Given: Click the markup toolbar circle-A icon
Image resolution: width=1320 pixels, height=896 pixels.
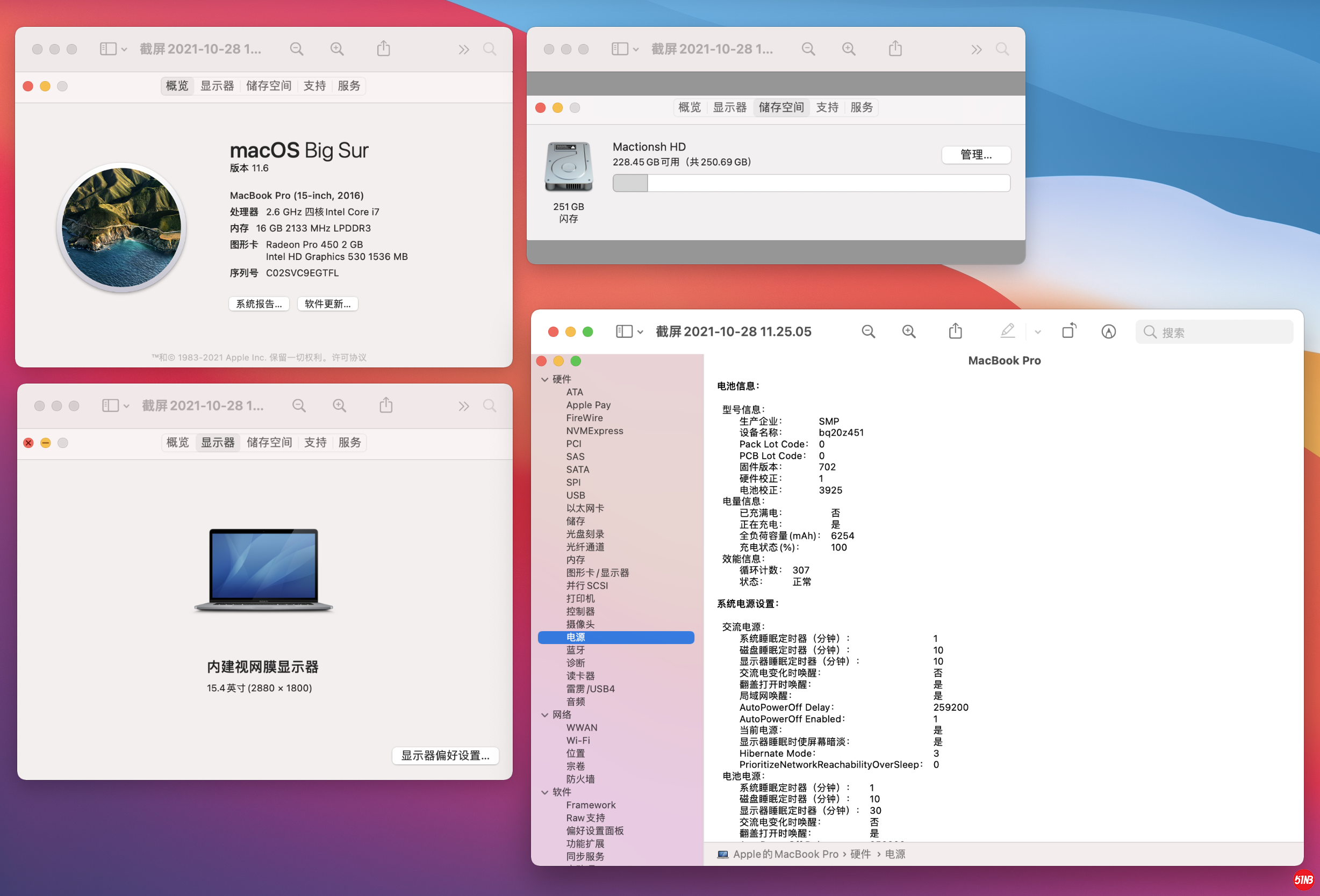Looking at the screenshot, I should [x=1108, y=331].
